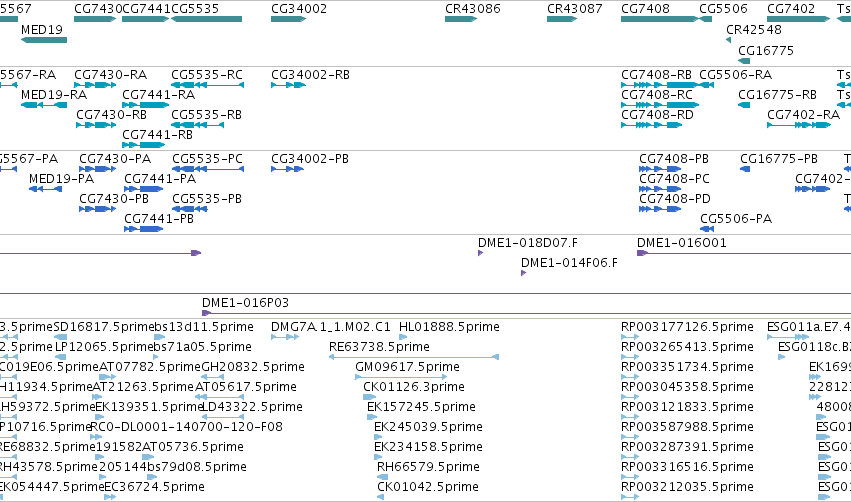Select protein CG5535-PC

[208, 169]
